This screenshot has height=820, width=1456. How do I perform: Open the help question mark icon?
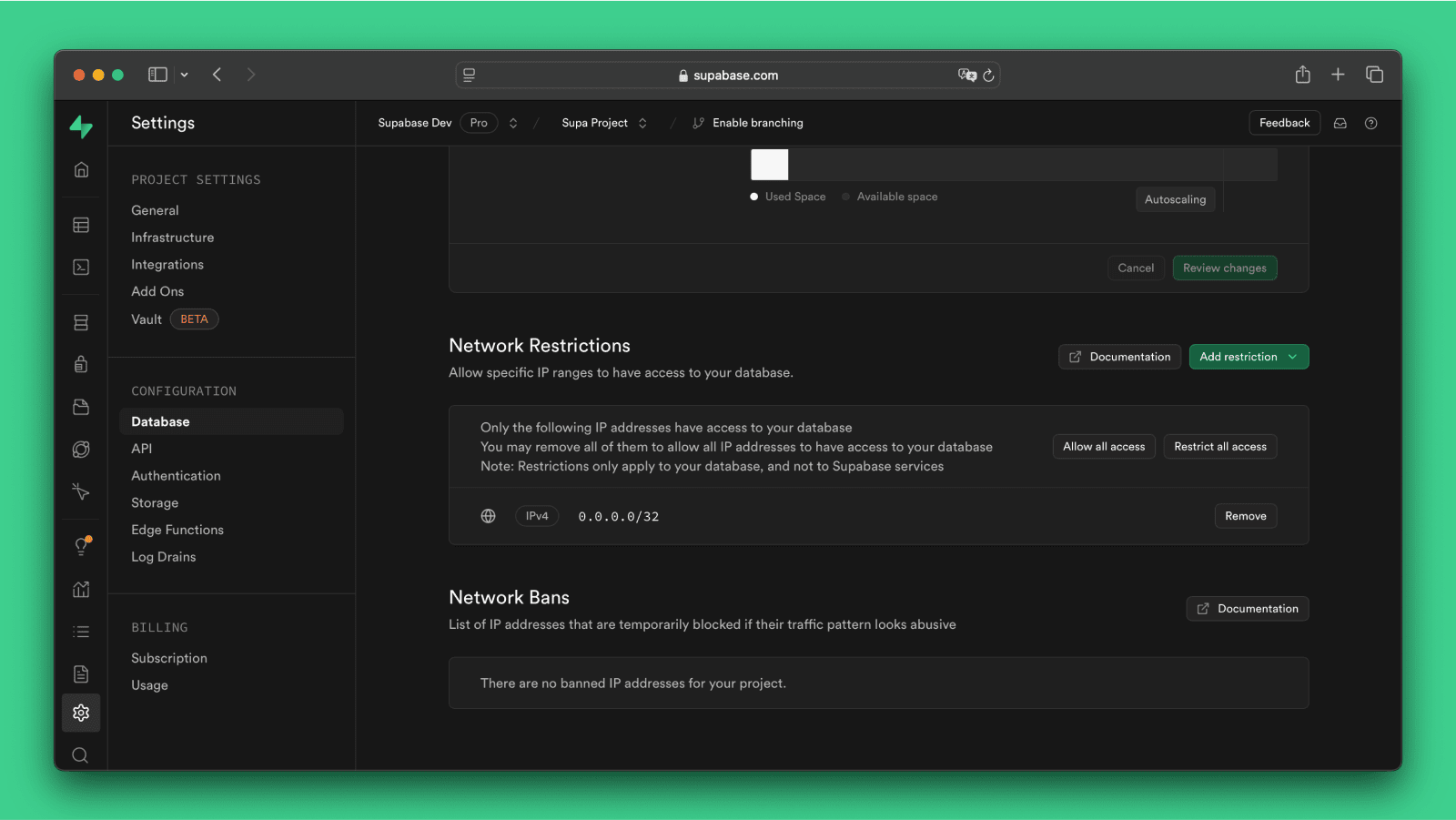point(1371,123)
